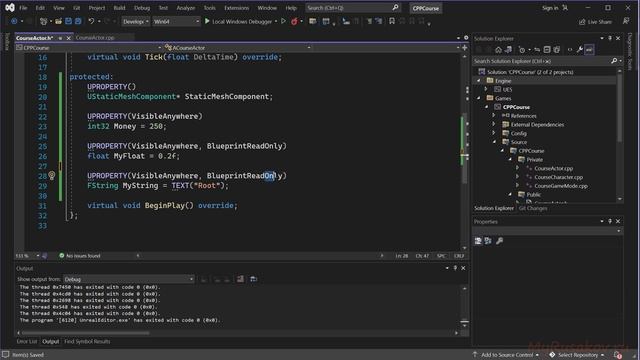Expand the References node
The image size is (640, 360).
coord(494,116)
